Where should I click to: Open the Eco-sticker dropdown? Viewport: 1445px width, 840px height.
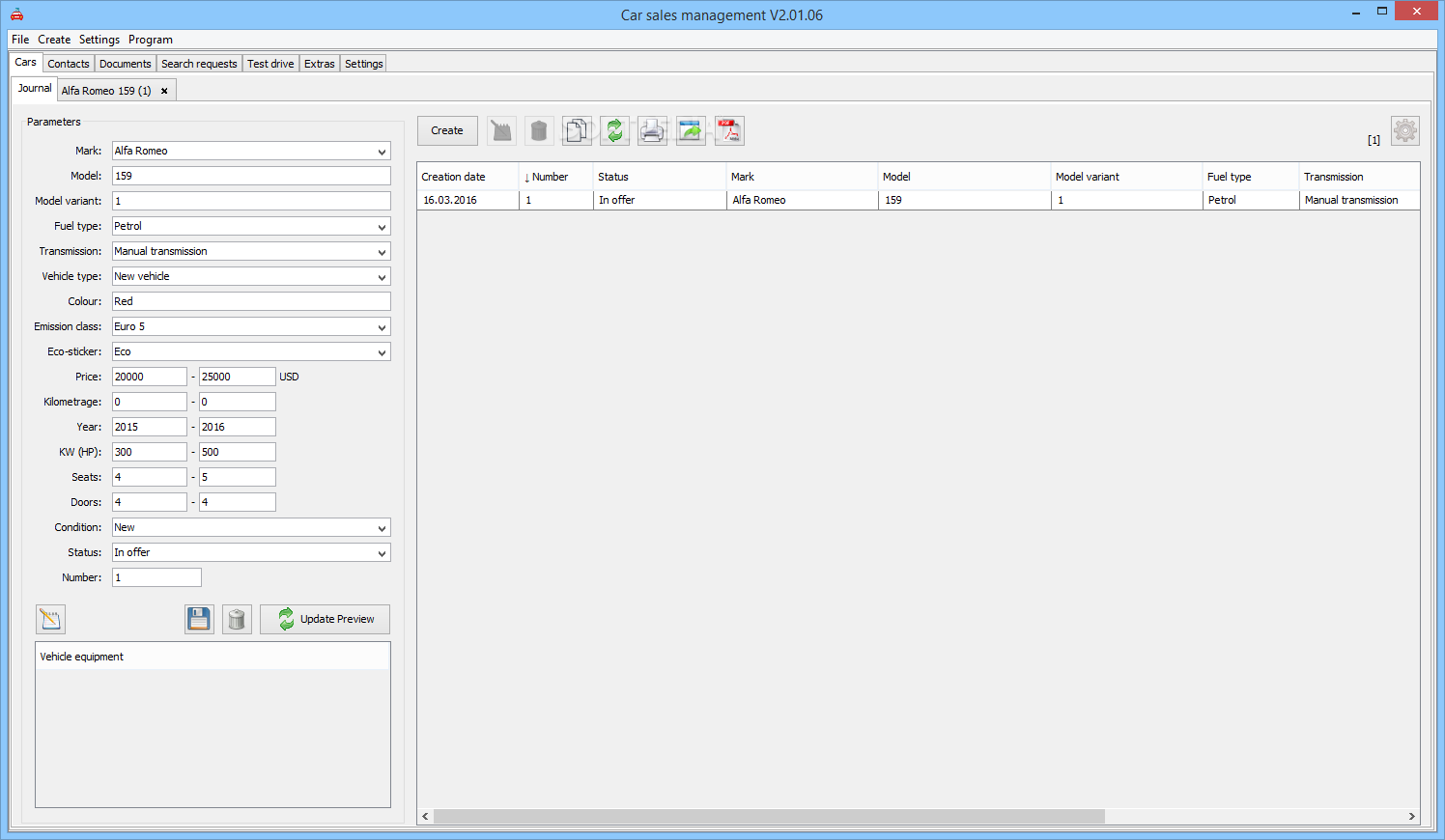382,352
